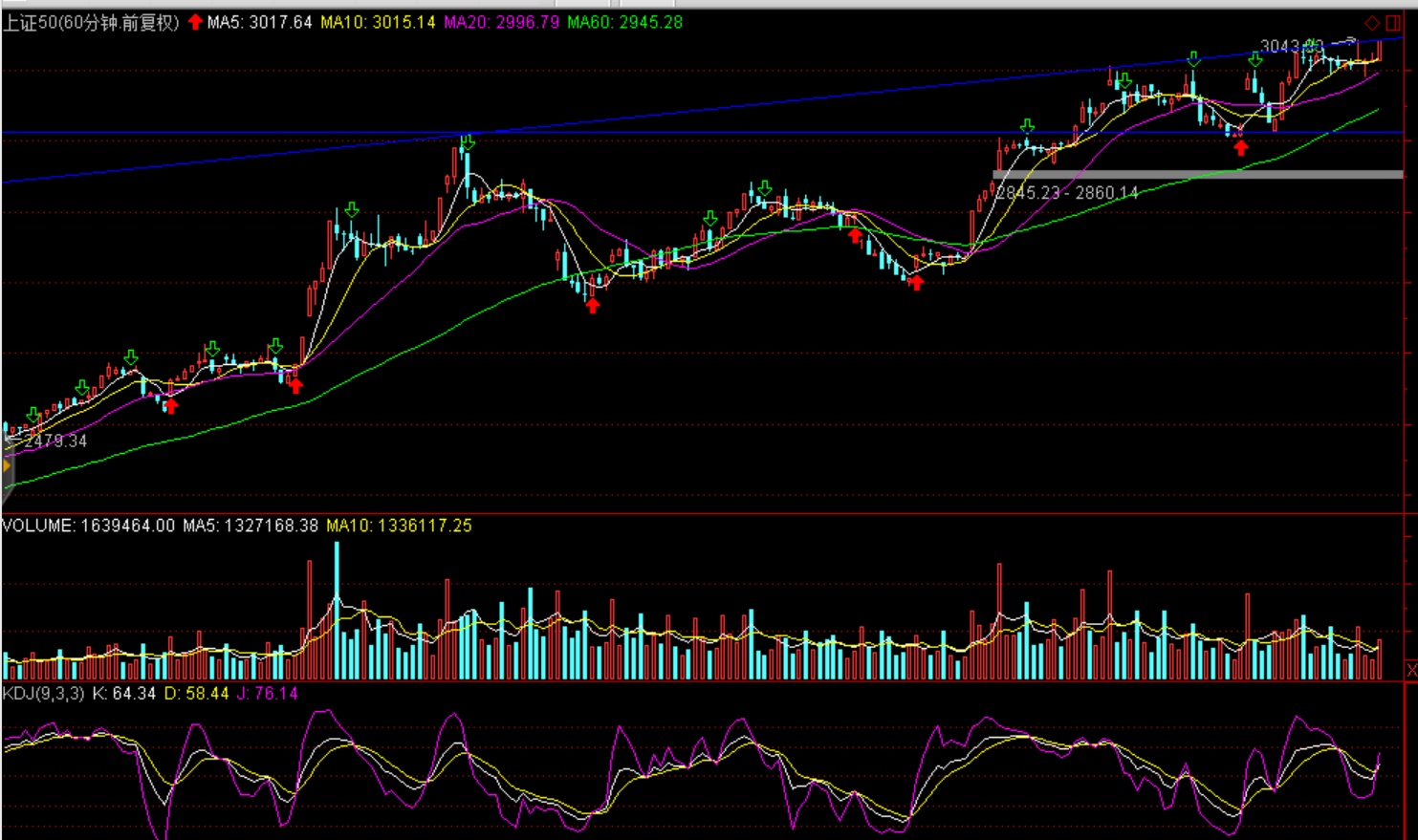Select the magenta MA20: 2996.79 label

[501, 22]
